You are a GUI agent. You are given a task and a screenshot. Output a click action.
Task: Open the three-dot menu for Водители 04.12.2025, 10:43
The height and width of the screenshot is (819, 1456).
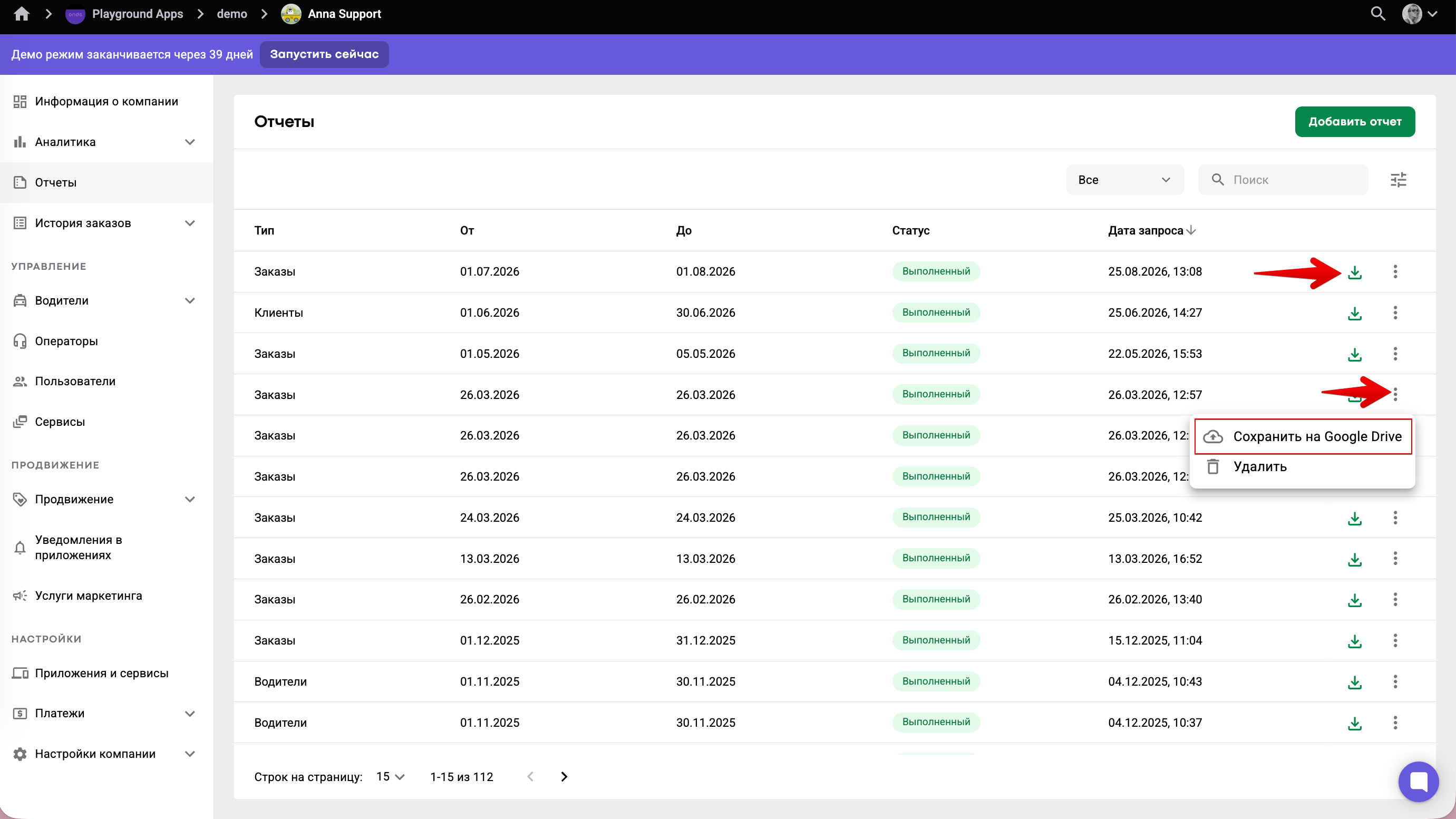point(1395,681)
